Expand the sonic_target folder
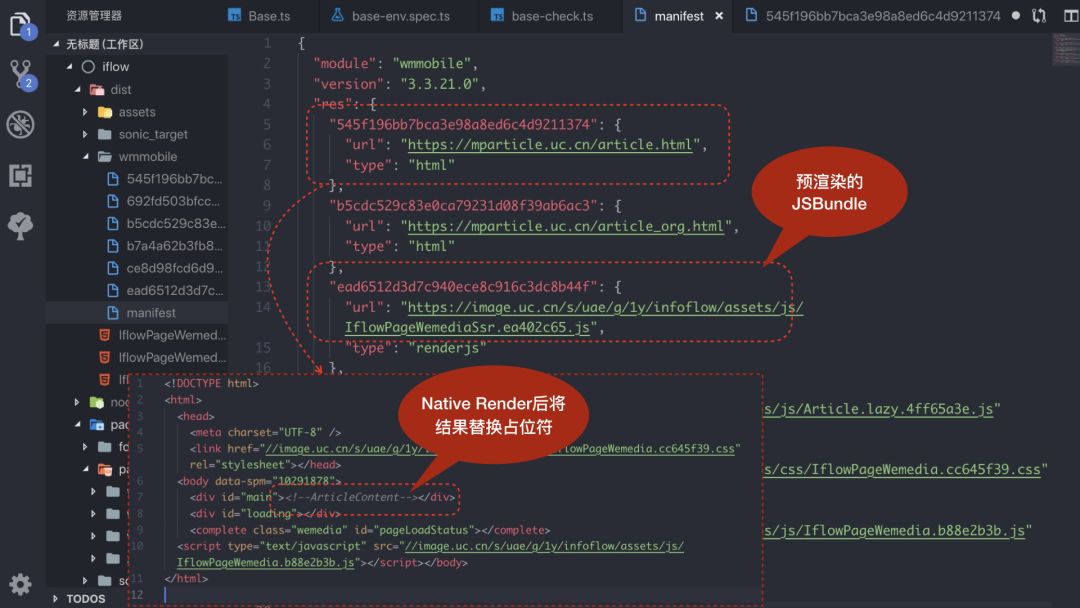 [x=85, y=134]
